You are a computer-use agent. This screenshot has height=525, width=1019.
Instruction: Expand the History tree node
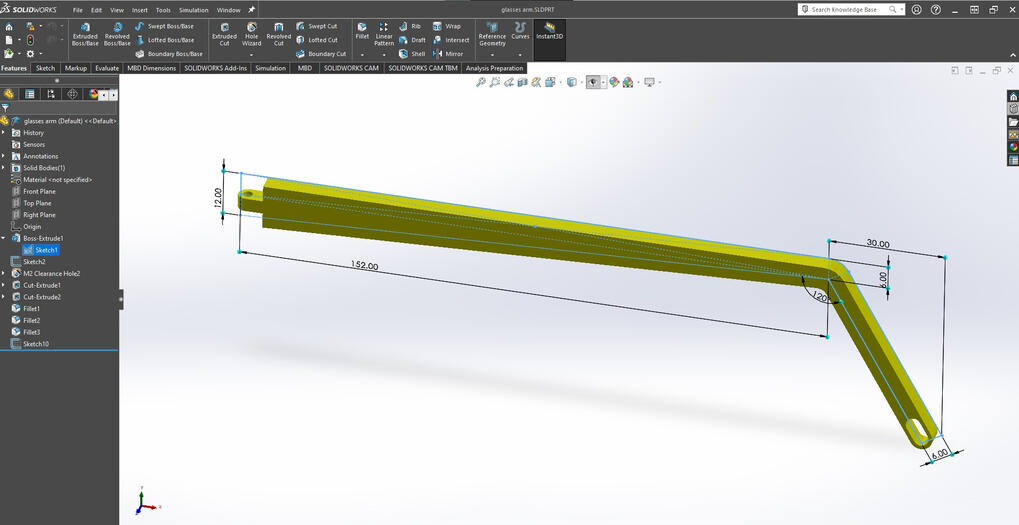[x=4, y=132]
